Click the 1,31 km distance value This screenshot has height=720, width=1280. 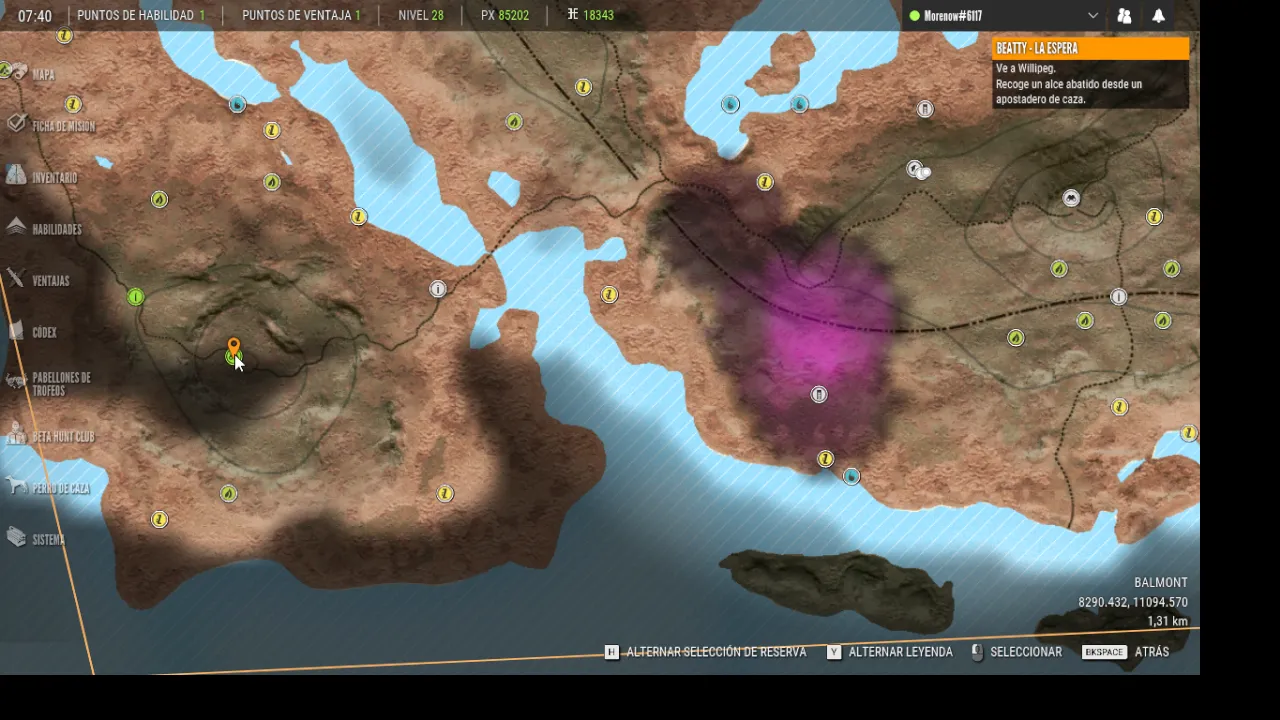pyautogui.click(x=1167, y=621)
